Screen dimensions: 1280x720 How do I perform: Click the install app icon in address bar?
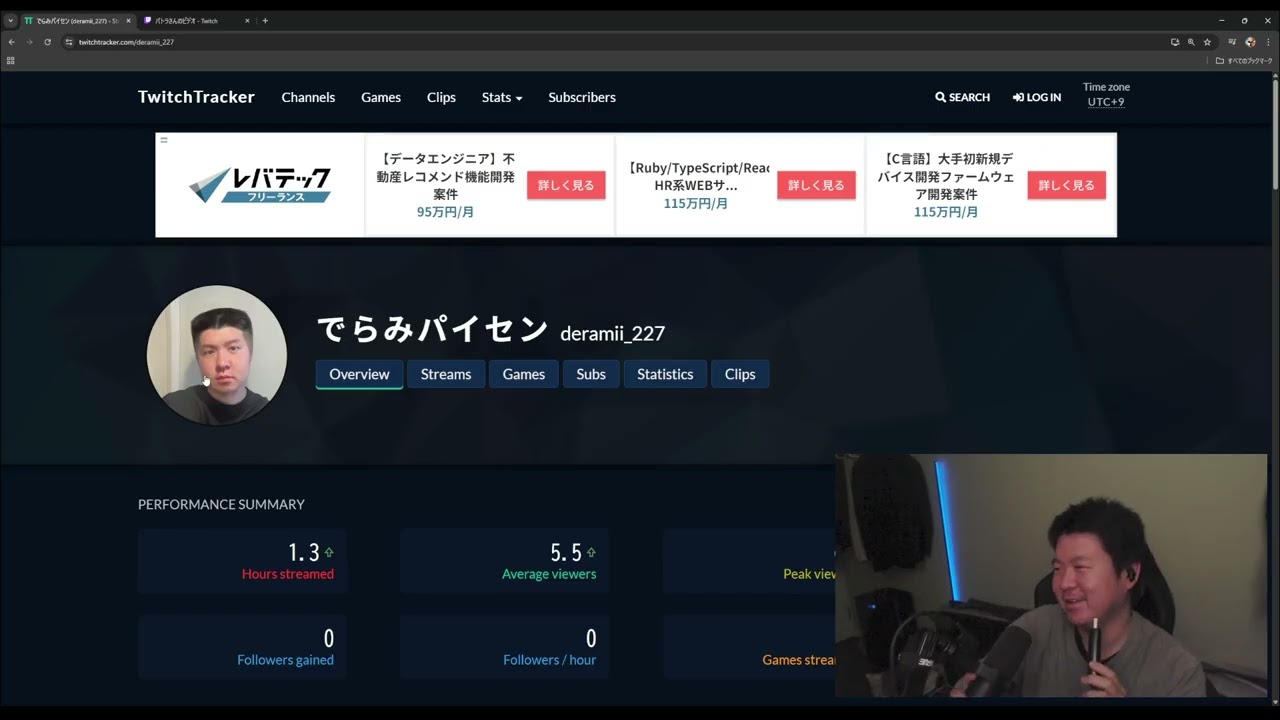pos(1175,42)
